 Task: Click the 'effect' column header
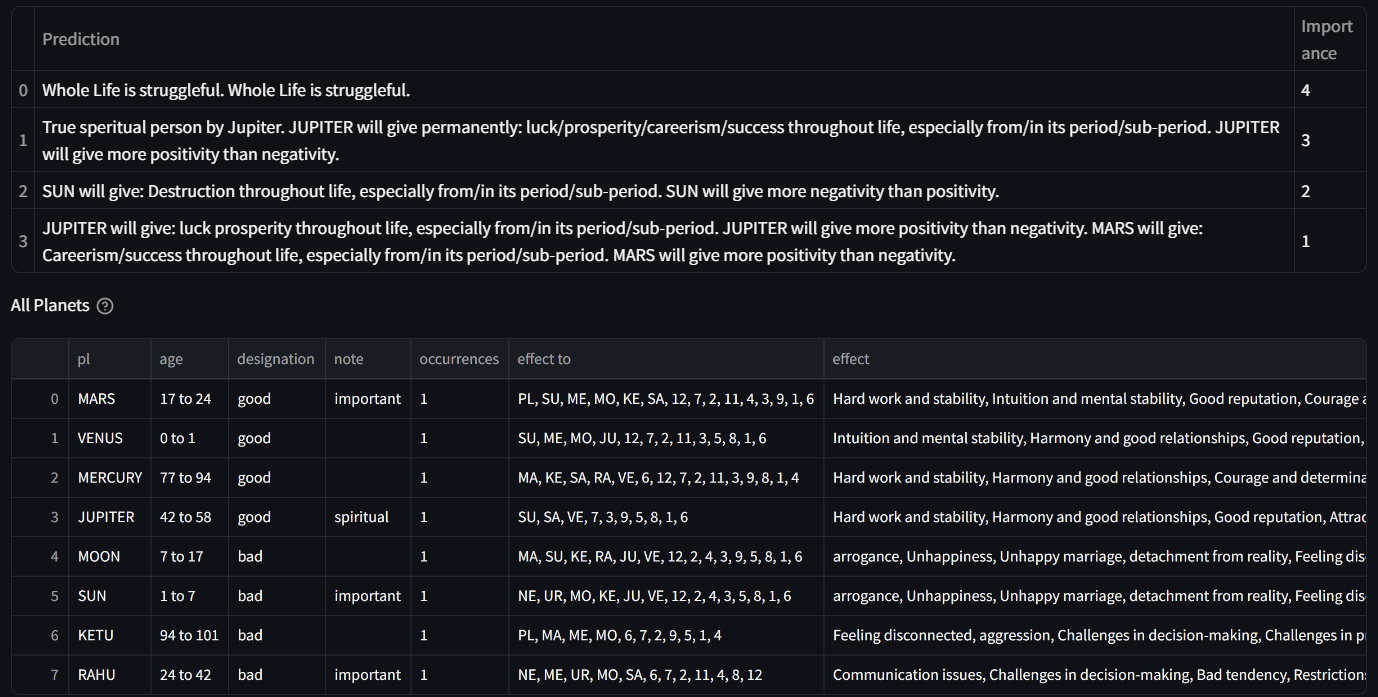[1095, 359]
